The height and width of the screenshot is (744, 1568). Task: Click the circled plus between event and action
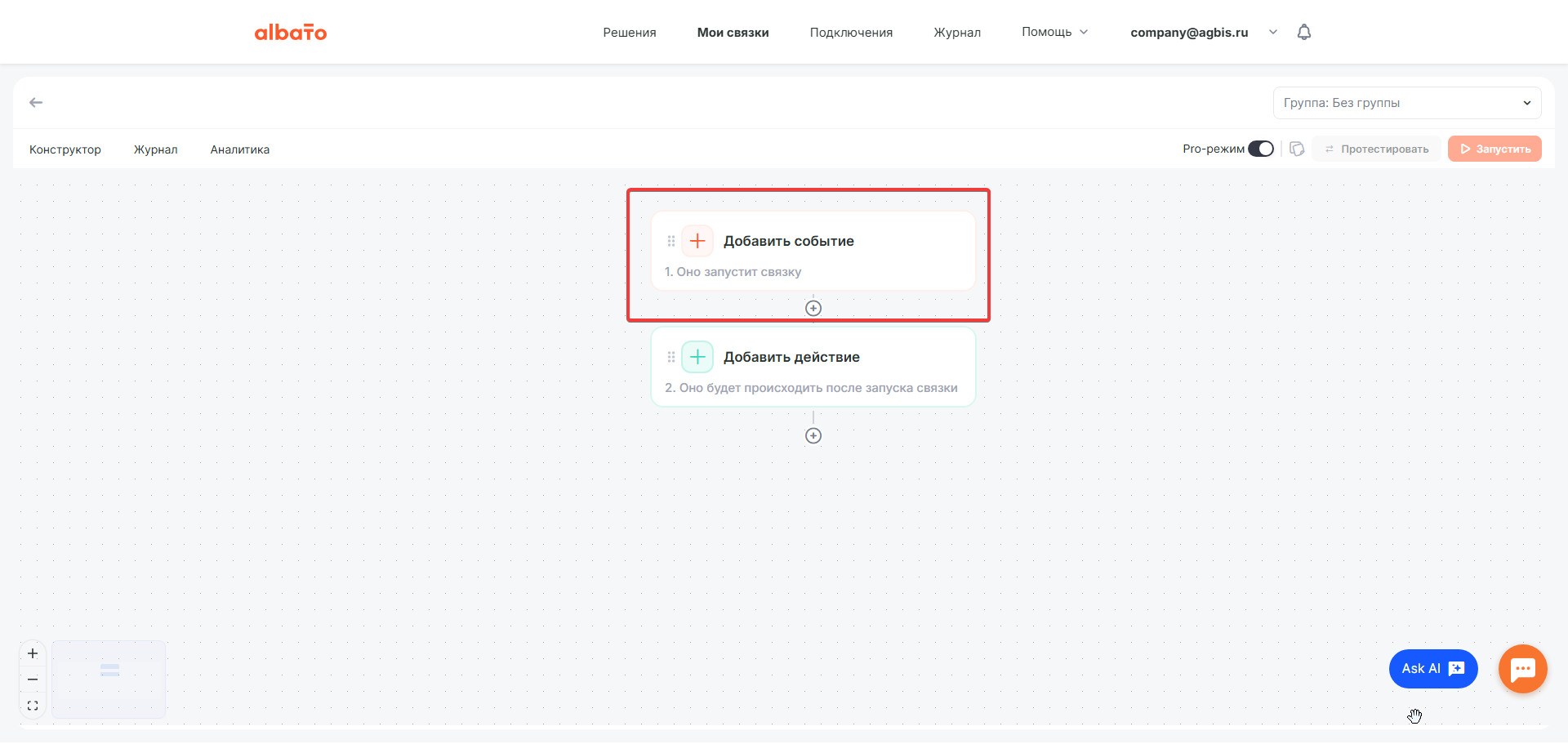click(x=813, y=309)
